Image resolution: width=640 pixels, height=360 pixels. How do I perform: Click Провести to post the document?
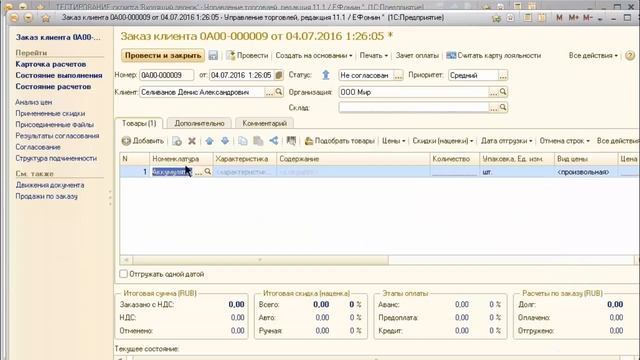click(247, 56)
